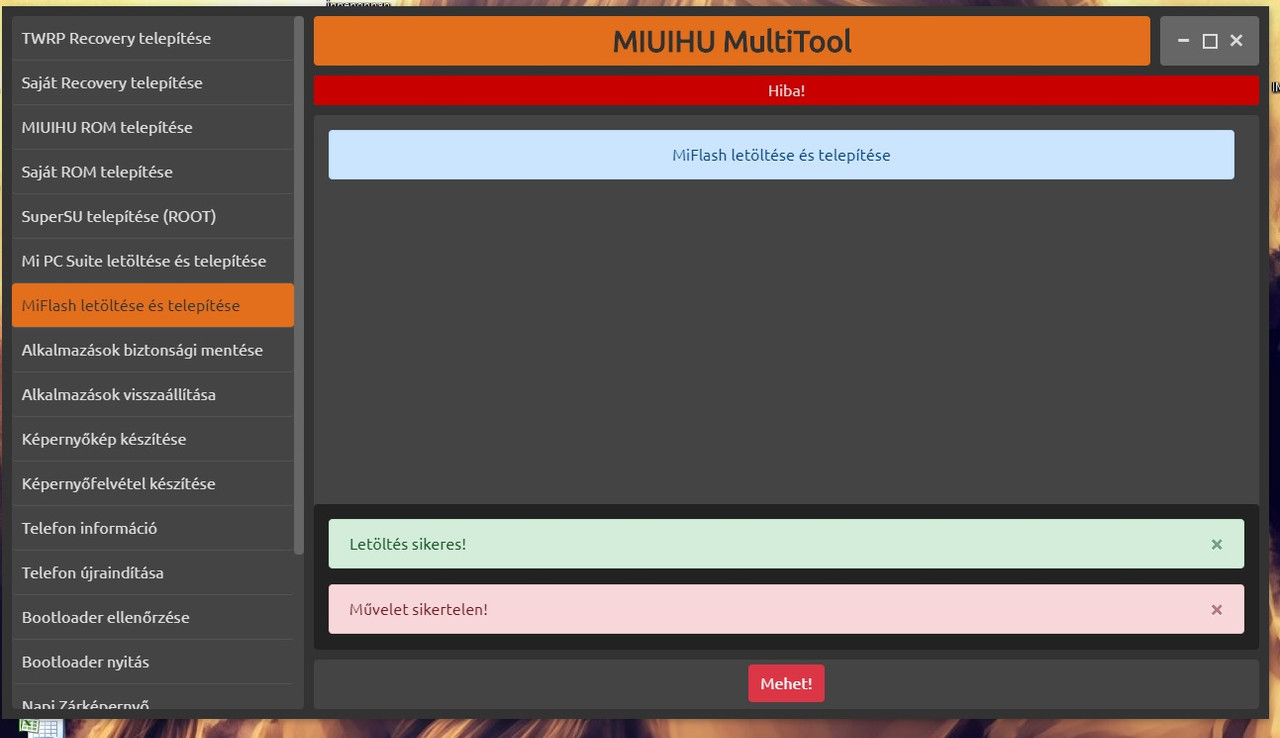Click the sidebar vertical scrollbar
Screen dimensions: 1280x738
[299, 285]
